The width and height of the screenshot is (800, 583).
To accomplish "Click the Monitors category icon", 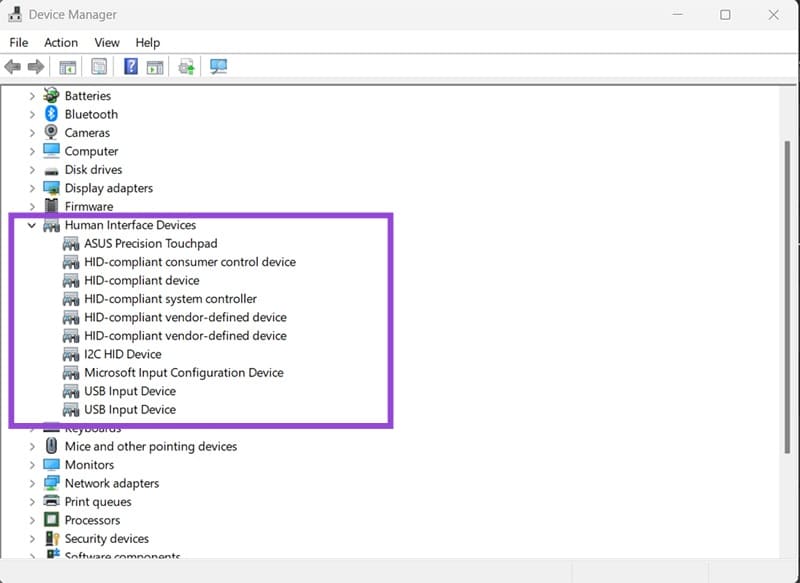I will pyautogui.click(x=51, y=465).
